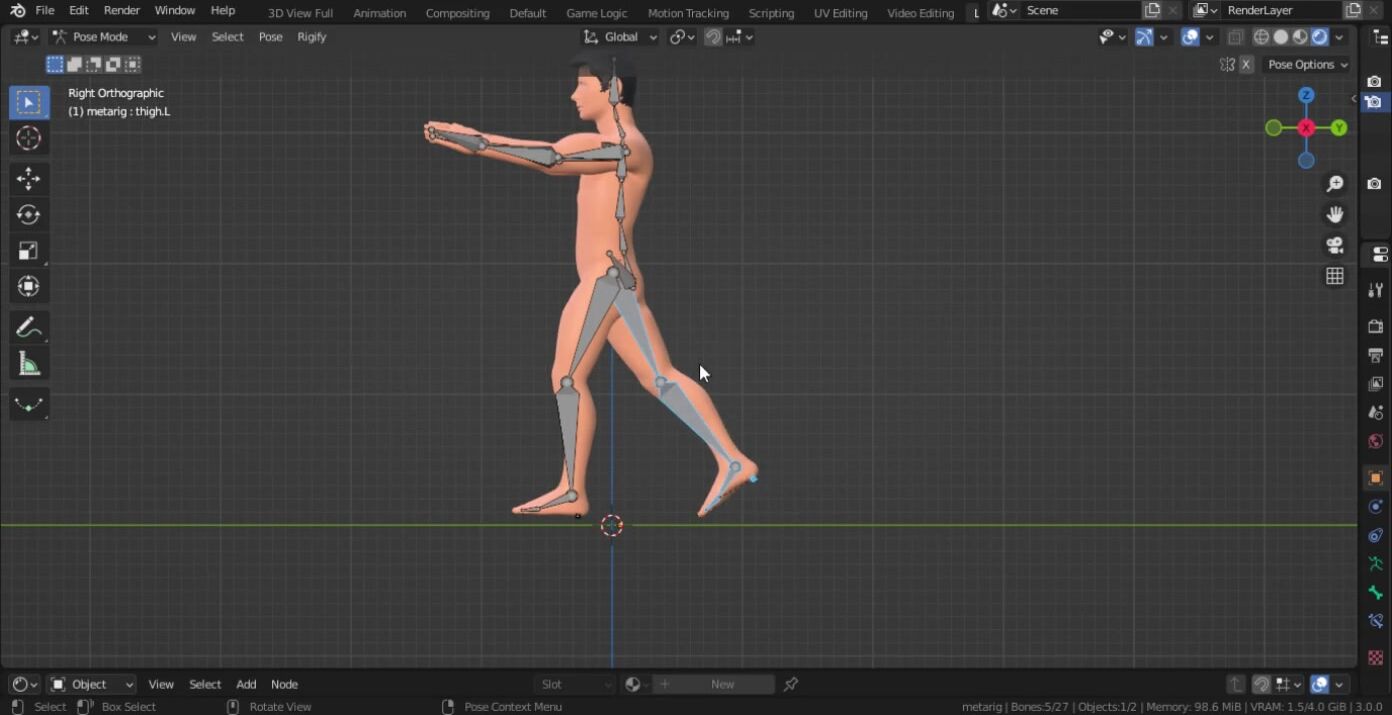
Task: Select the Rotate tool
Action: tap(28, 215)
